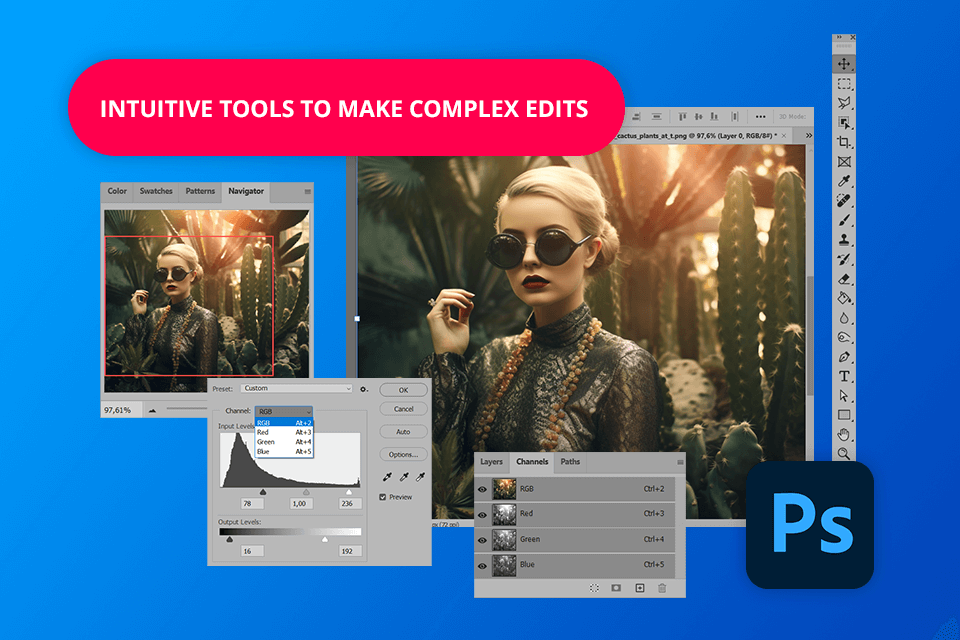Toggle the Preview checkbox in Levels
Image resolution: width=960 pixels, height=640 pixels.
pyautogui.click(x=383, y=497)
